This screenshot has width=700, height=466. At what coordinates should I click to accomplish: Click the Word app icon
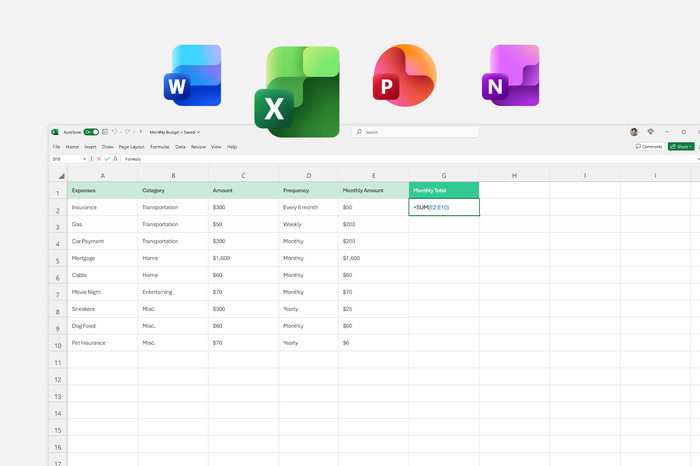click(x=195, y=76)
